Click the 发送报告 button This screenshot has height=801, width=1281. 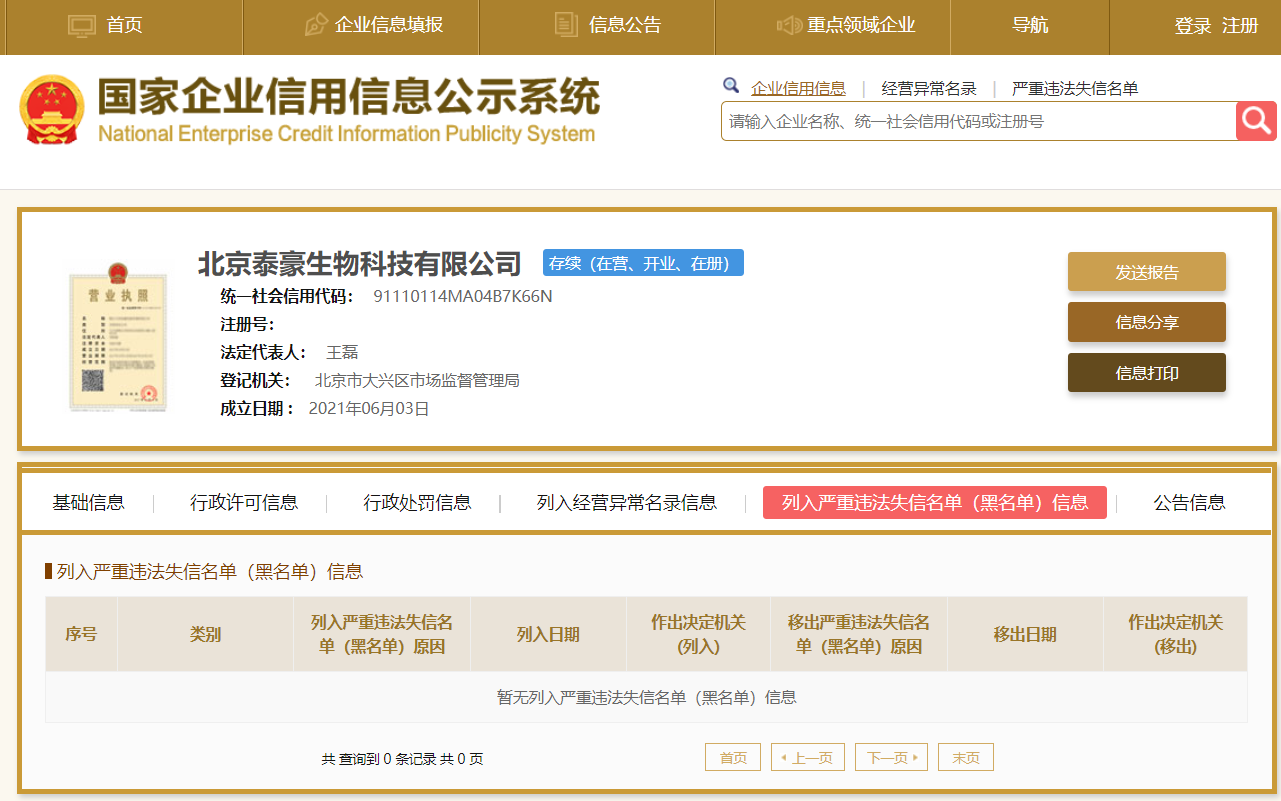[x=1146, y=272]
